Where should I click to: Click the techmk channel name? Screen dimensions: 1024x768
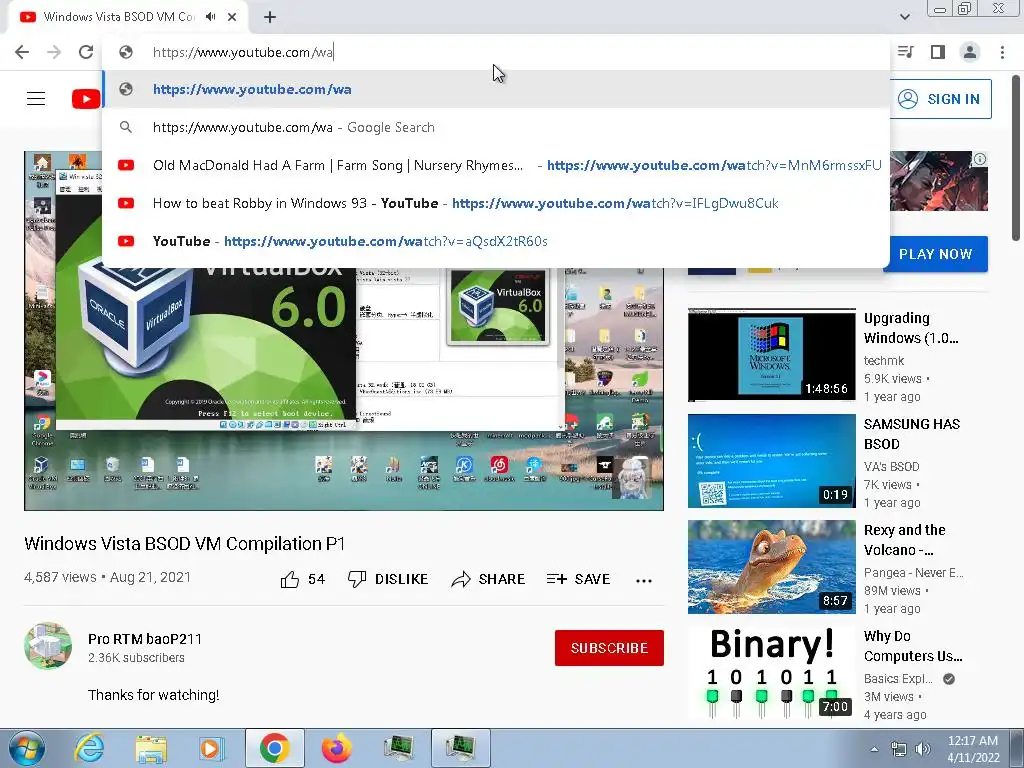click(x=884, y=360)
